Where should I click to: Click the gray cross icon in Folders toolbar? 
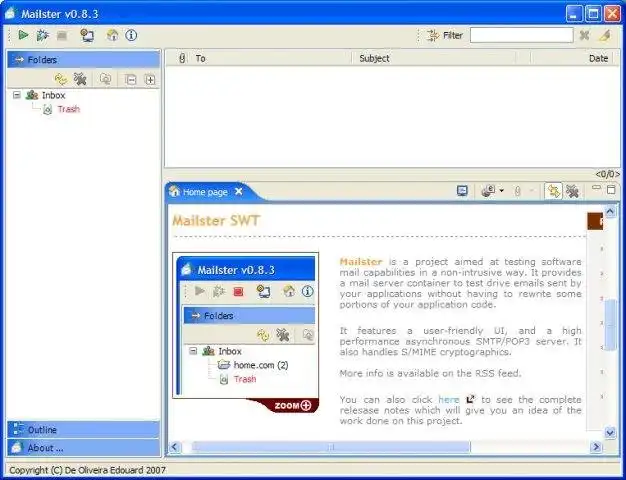click(x=80, y=79)
